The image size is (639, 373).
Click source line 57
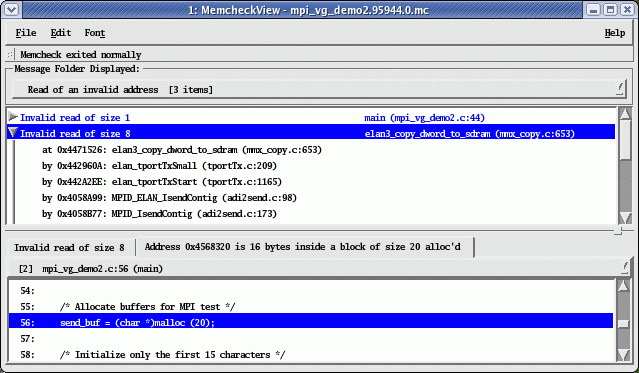pyautogui.click(x=311, y=338)
